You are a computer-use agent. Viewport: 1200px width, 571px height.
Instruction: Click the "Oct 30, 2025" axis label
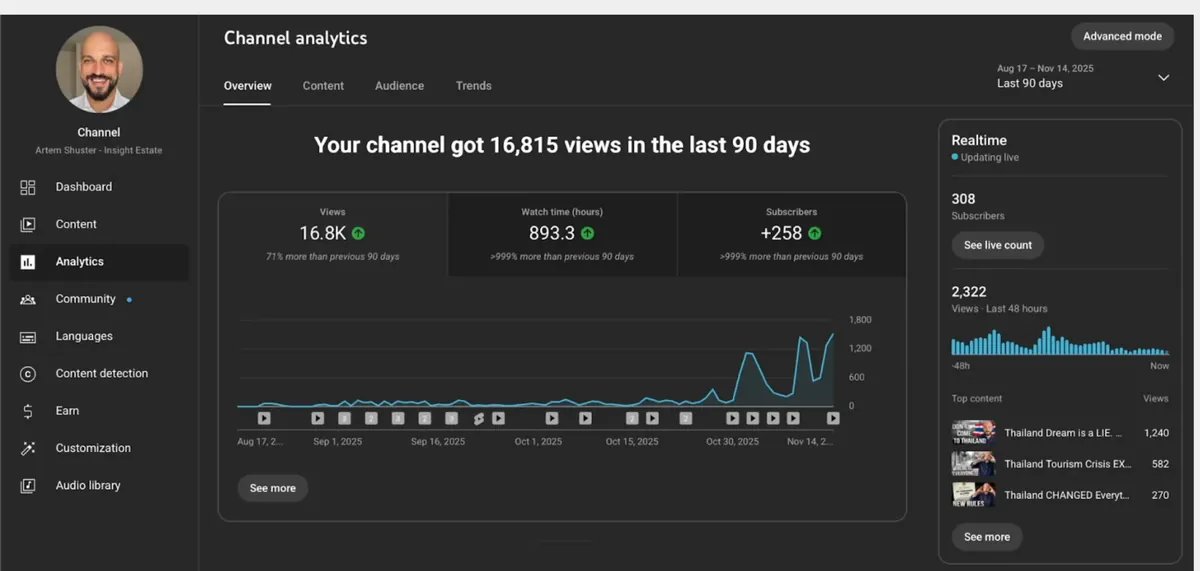pos(733,441)
